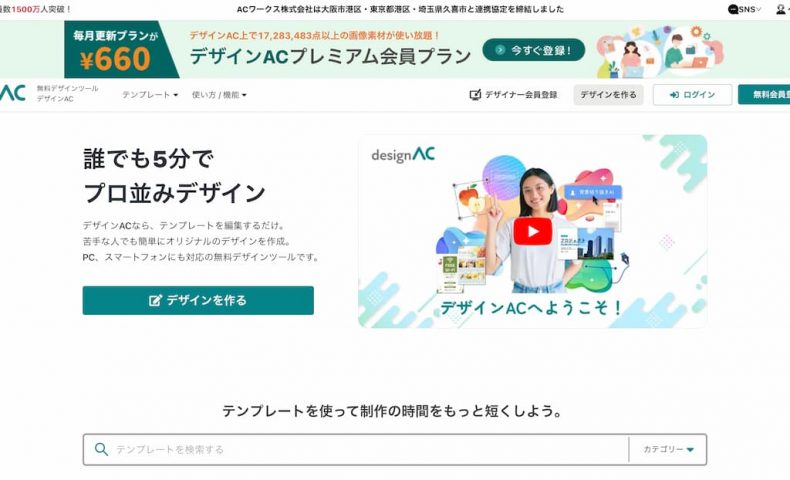The height and width of the screenshot is (480, 790).
Task: Click the ログイン button
Action: (692, 95)
